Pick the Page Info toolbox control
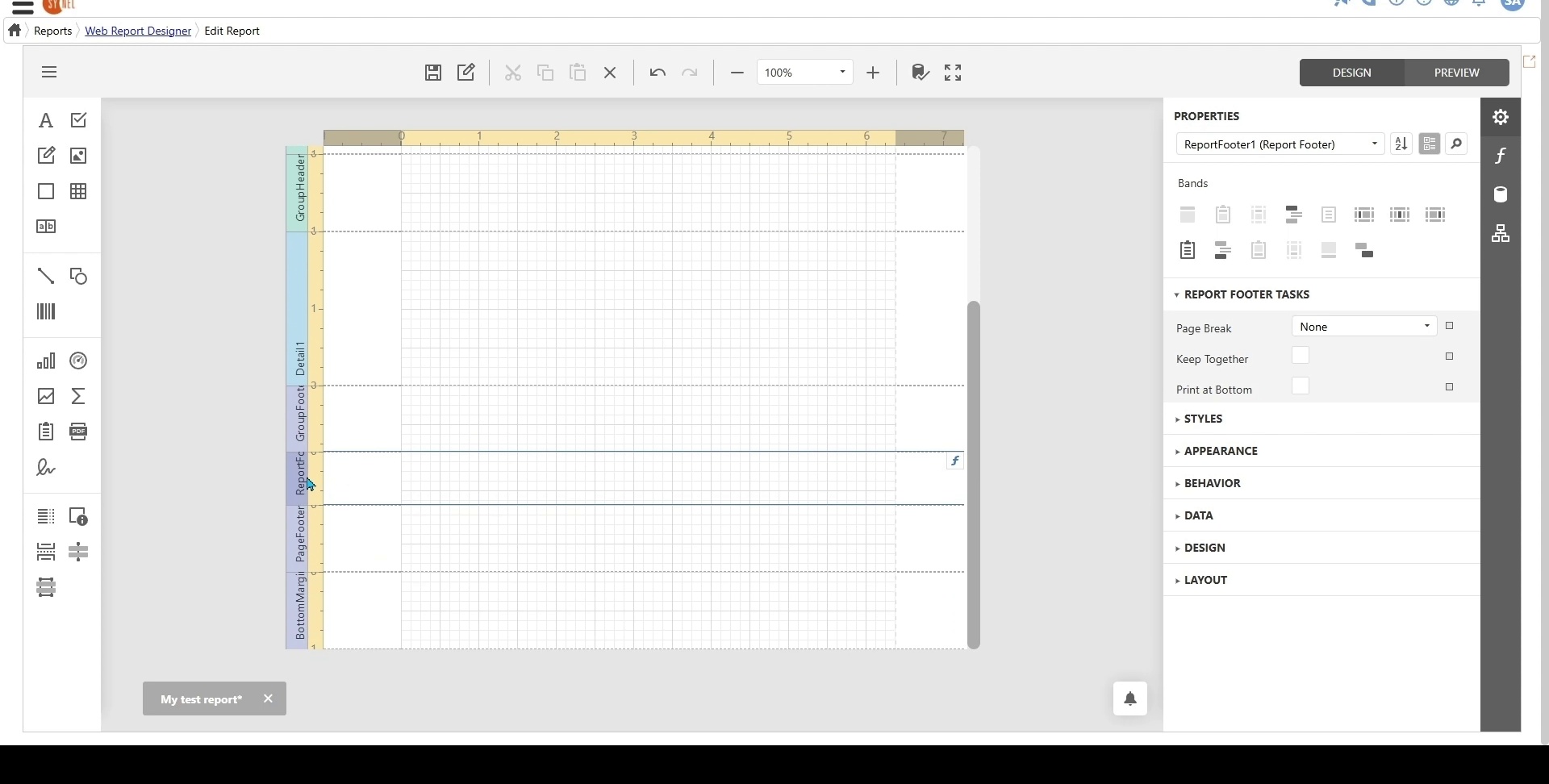The height and width of the screenshot is (784, 1549). (79, 517)
